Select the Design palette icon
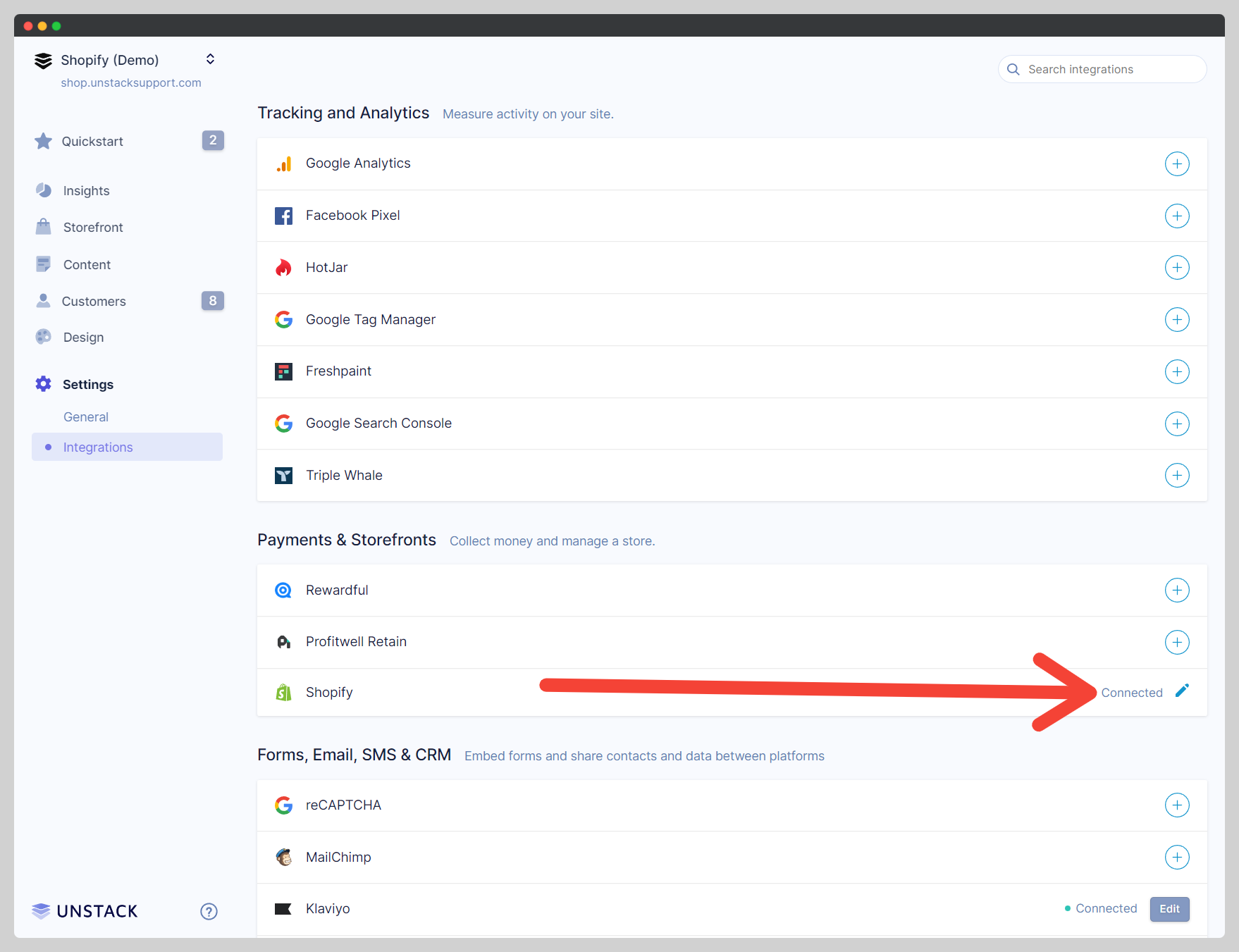The image size is (1239, 952). pos(43,337)
